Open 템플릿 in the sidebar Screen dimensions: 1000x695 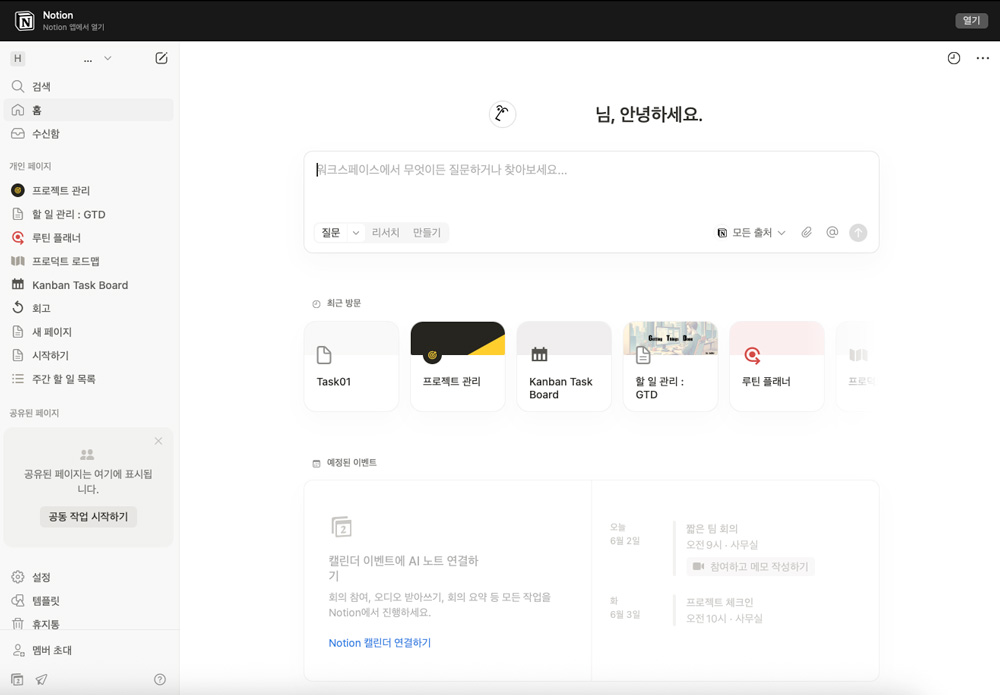tap(89, 601)
